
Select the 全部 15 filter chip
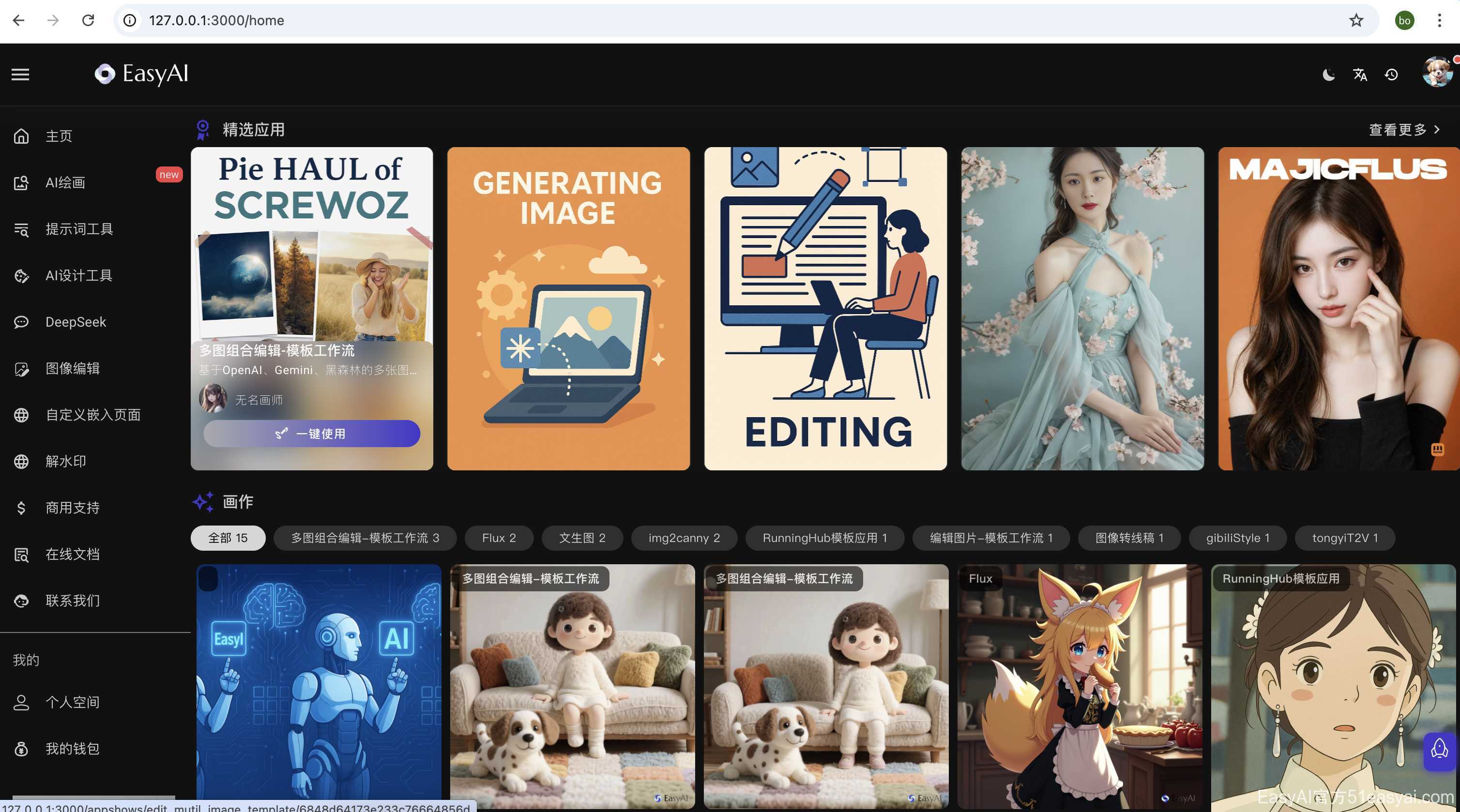pyautogui.click(x=228, y=538)
